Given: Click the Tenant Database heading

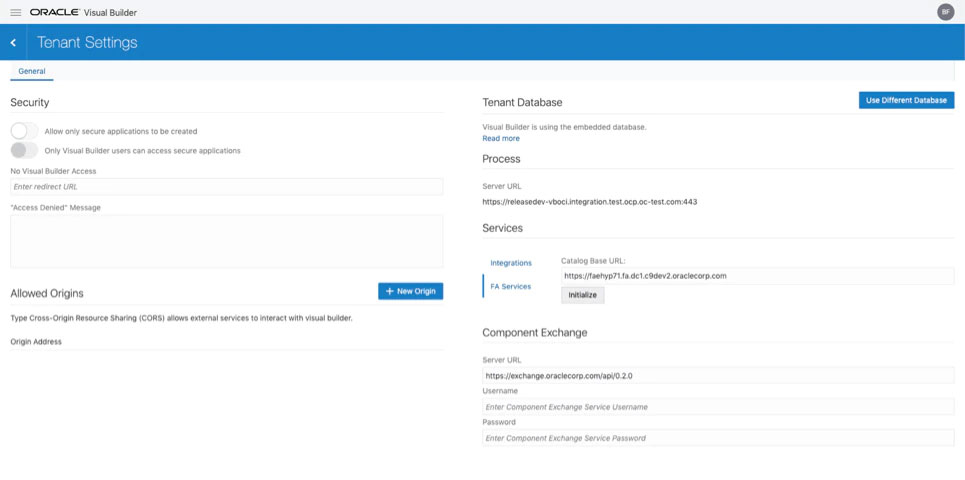Looking at the screenshot, I should click(x=523, y=102).
